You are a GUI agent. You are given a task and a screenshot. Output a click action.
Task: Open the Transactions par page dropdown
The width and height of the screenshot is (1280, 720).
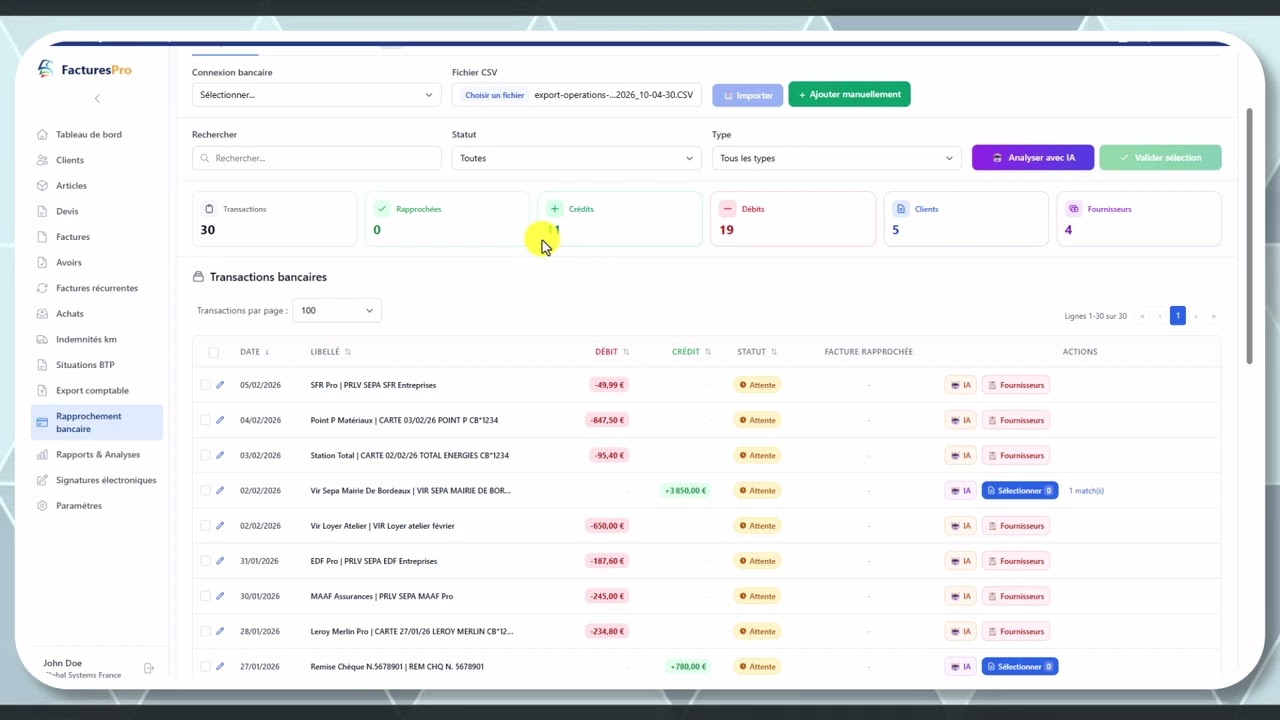(337, 311)
